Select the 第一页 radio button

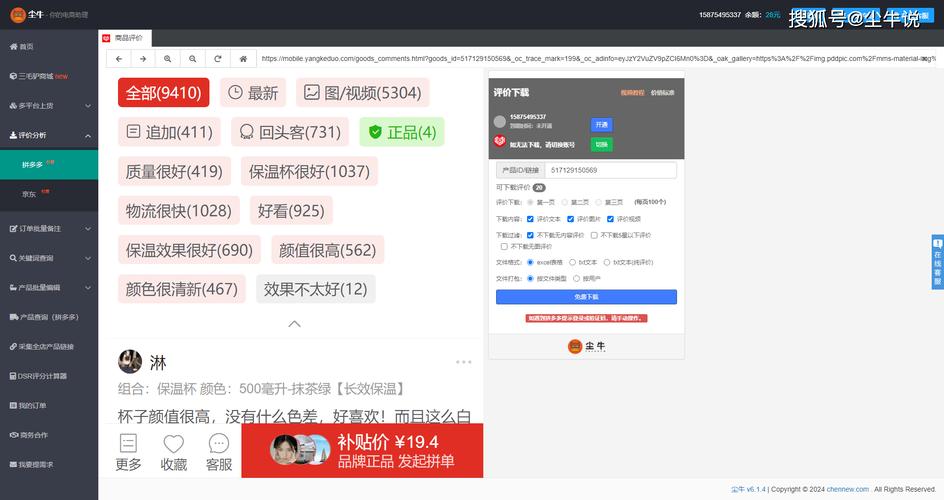click(530, 202)
